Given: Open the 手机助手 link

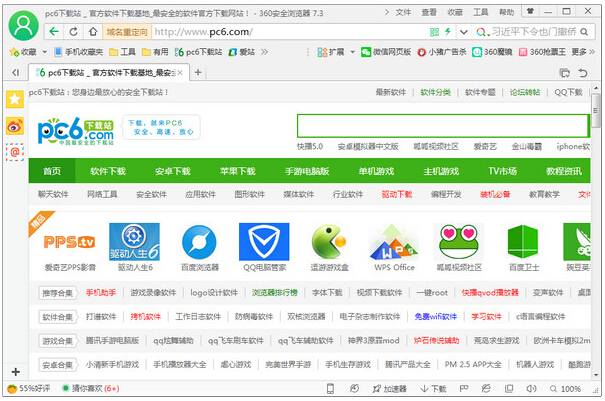Looking at the screenshot, I should pos(101,293).
